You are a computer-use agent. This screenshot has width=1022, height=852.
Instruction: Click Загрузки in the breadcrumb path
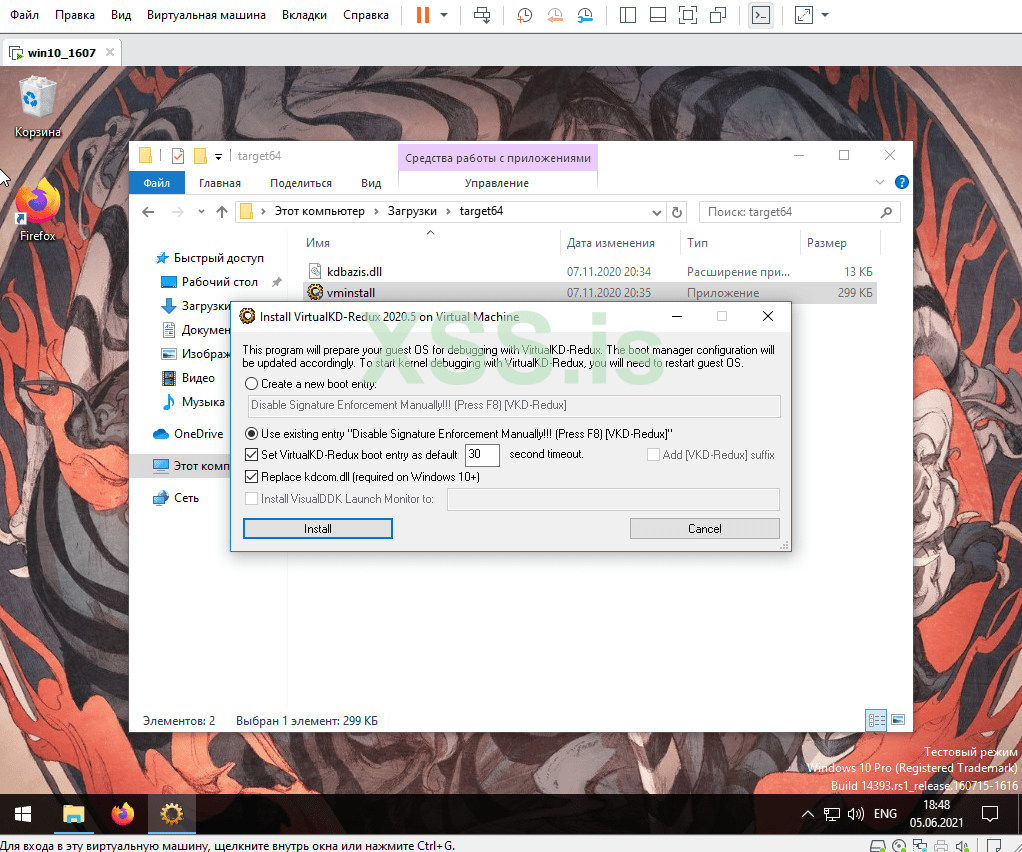[412, 211]
